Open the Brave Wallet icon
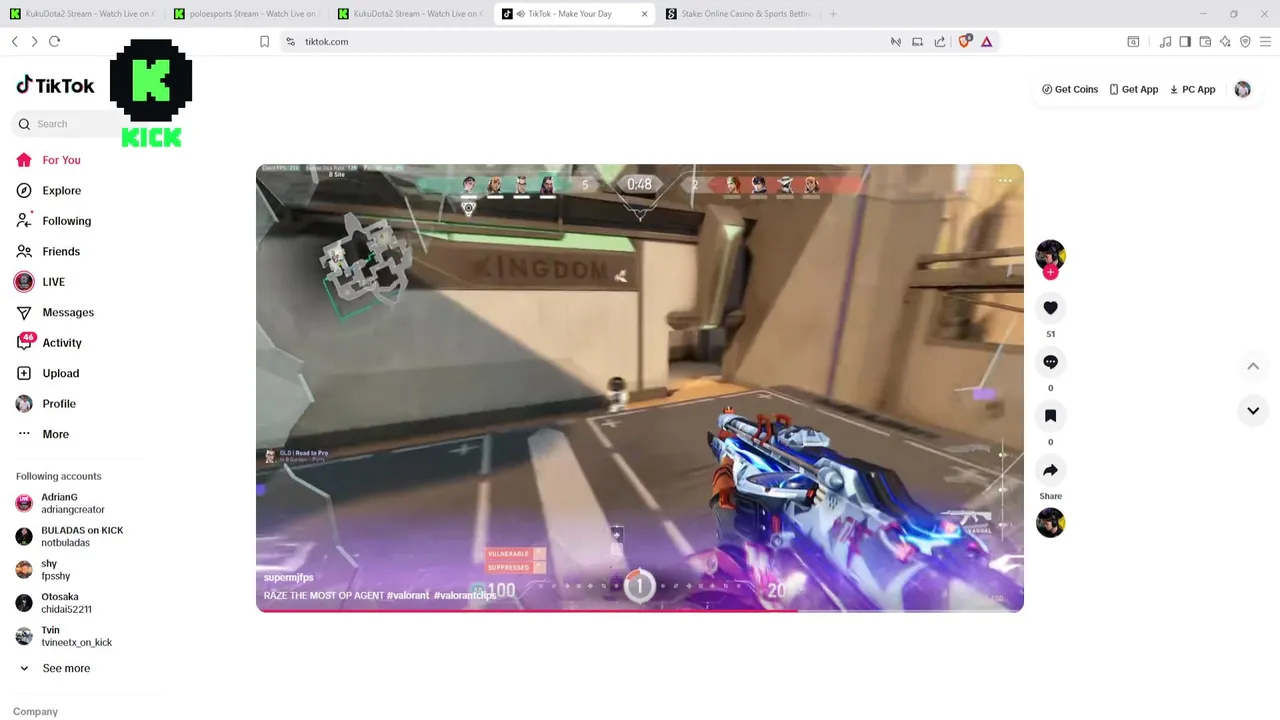This screenshot has width=1280, height=720. (x=1205, y=41)
